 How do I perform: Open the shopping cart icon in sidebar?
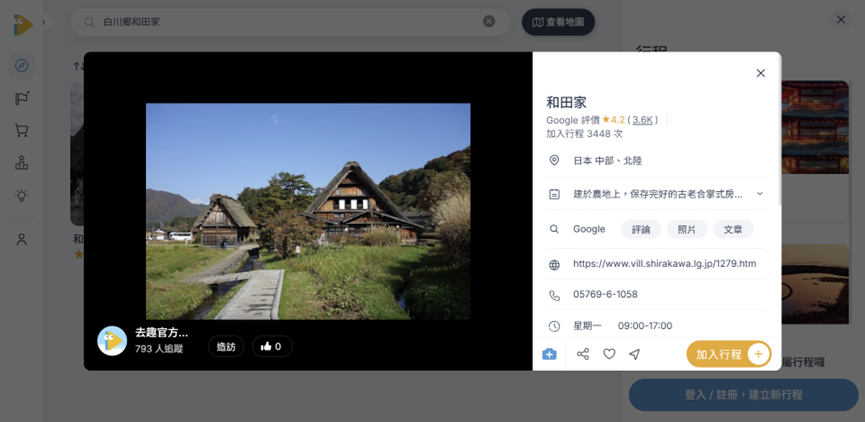pyautogui.click(x=22, y=130)
